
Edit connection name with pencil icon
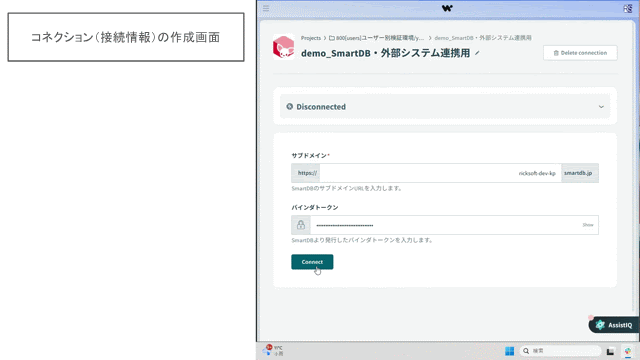(477, 53)
